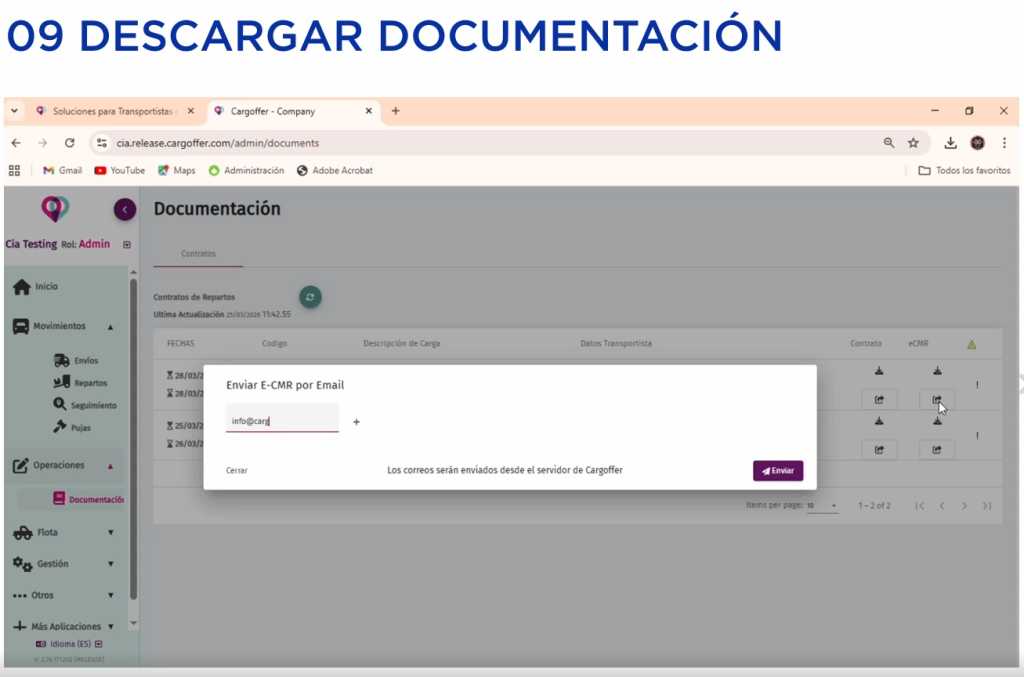Click the plus icon to add another email
This screenshot has height=677, width=1024.
[x=356, y=422]
